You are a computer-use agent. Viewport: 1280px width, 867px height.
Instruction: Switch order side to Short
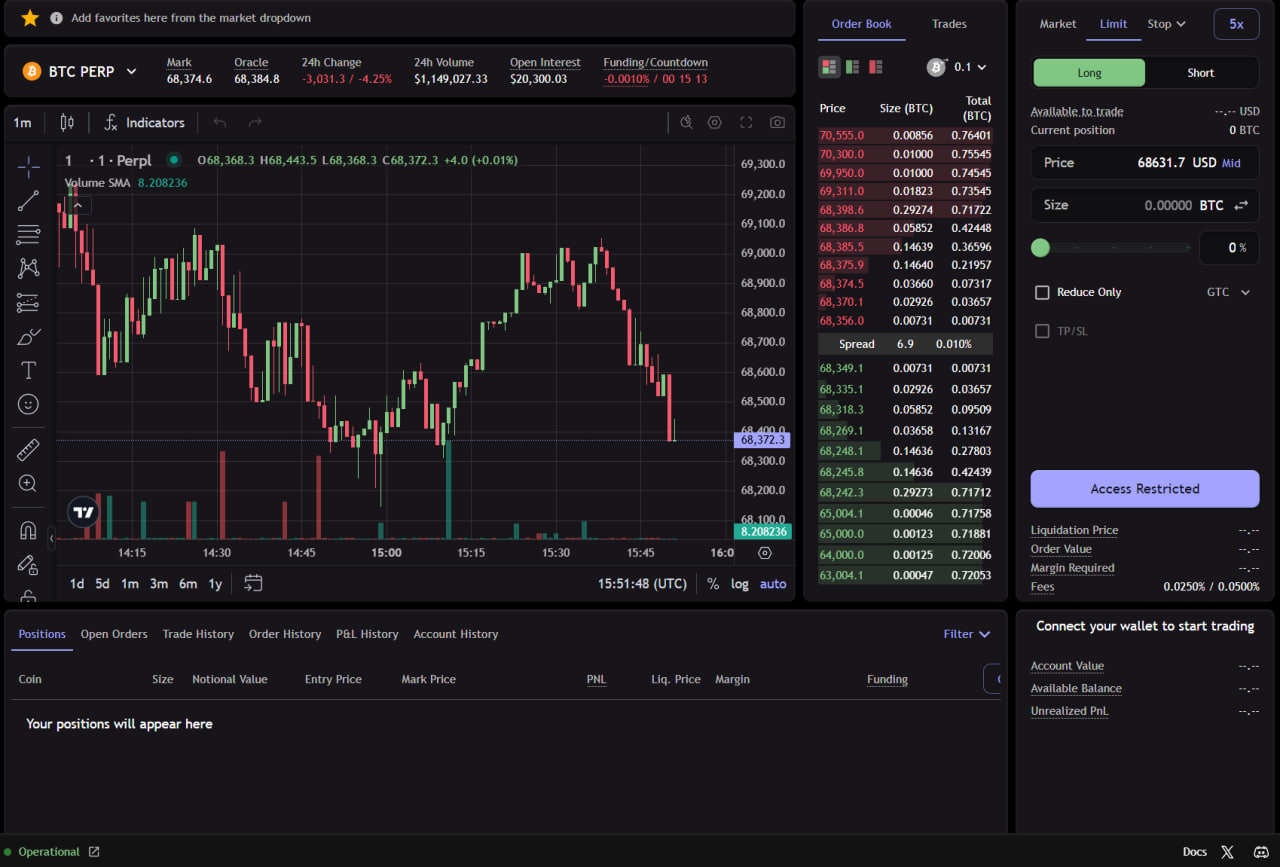pyautogui.click(x=1201, y=73)
